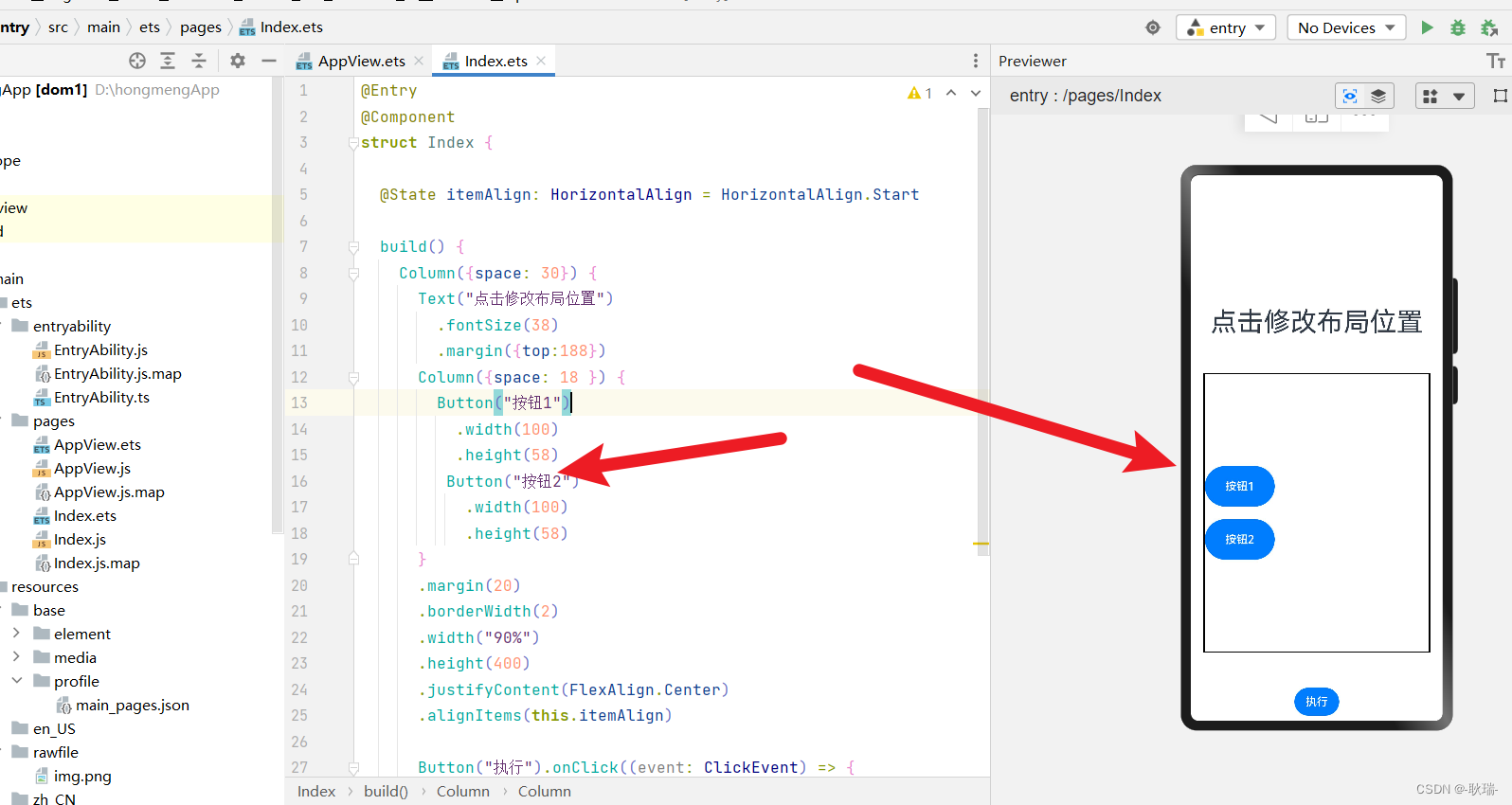Click line number 13 in gutter
This screenshot has height=805, width=1512.
point(299,403)
